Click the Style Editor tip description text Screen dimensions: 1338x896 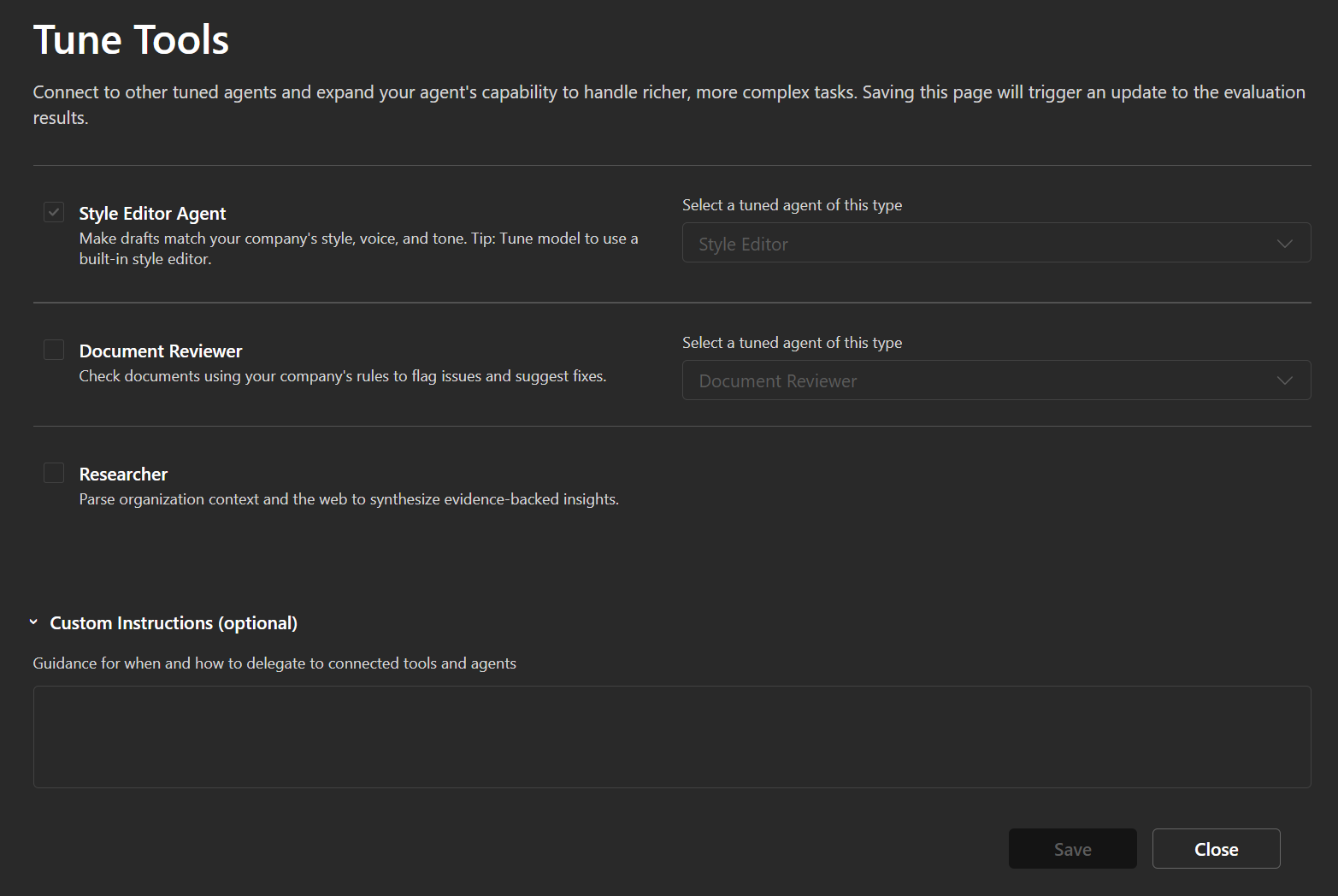(358, 249)
